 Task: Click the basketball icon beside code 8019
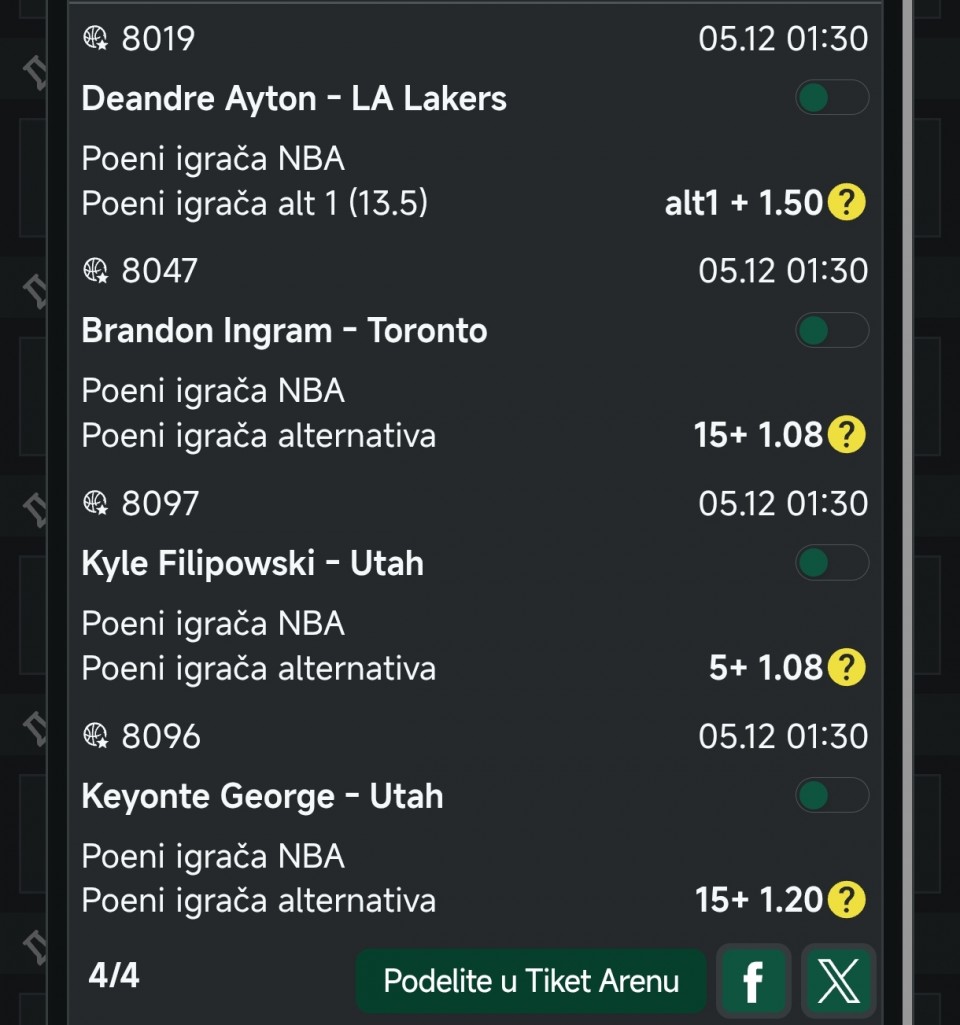pyautogui.click(x=95, y=39)
